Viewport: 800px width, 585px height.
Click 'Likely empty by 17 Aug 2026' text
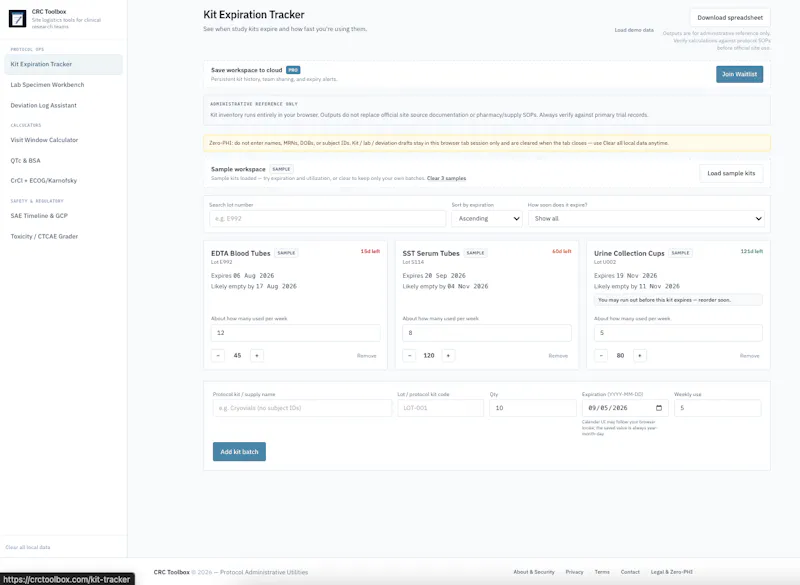[254, 287]
